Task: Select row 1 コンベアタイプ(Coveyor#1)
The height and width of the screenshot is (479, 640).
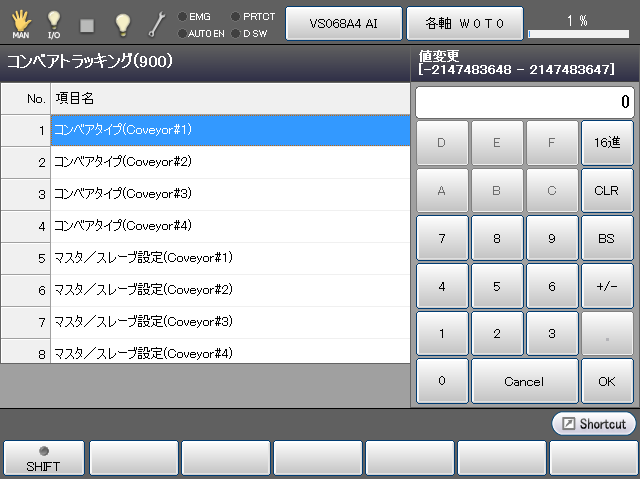Action: coord(230,130)
